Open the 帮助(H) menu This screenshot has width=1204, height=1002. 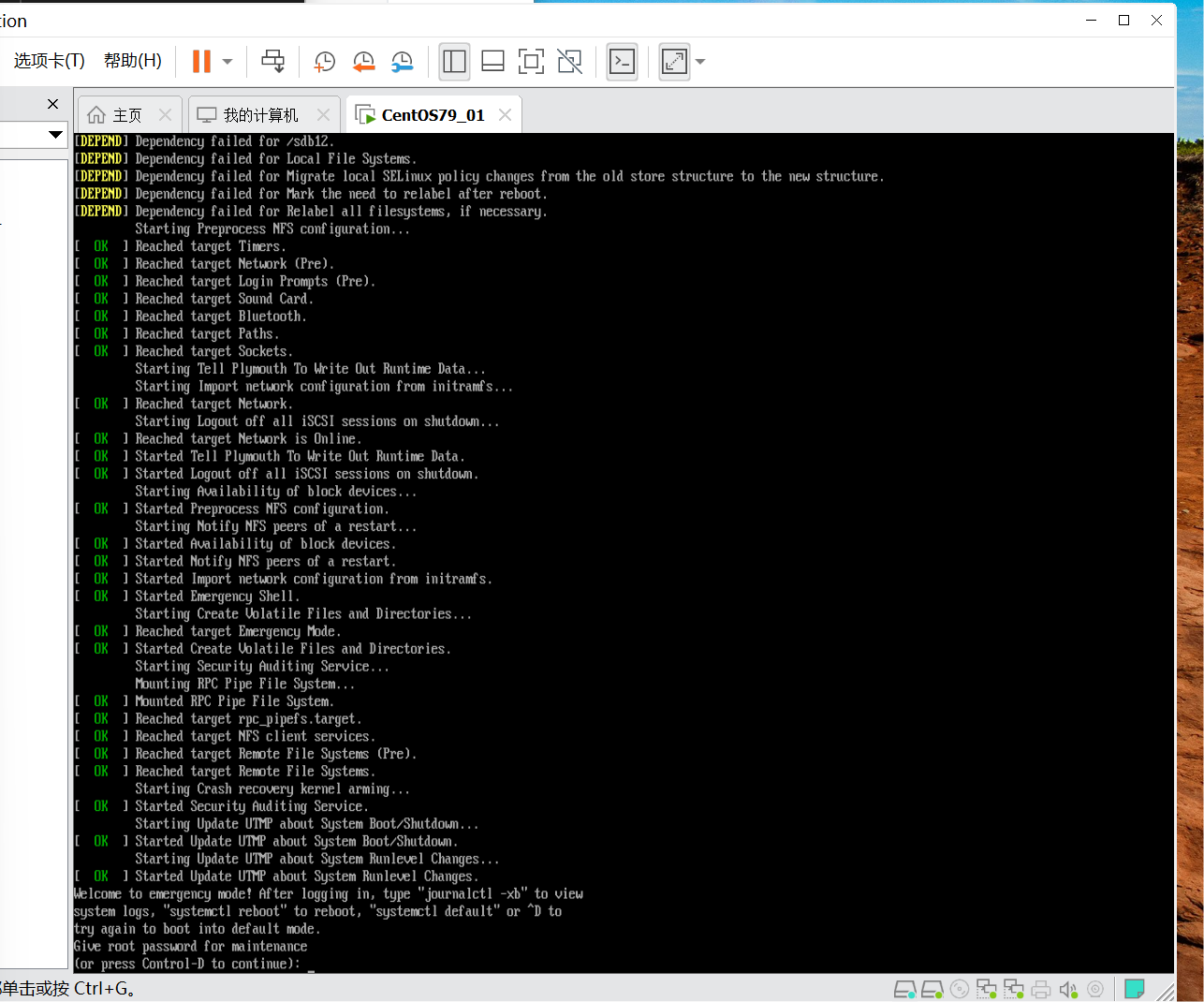click(x=133, y=61)
